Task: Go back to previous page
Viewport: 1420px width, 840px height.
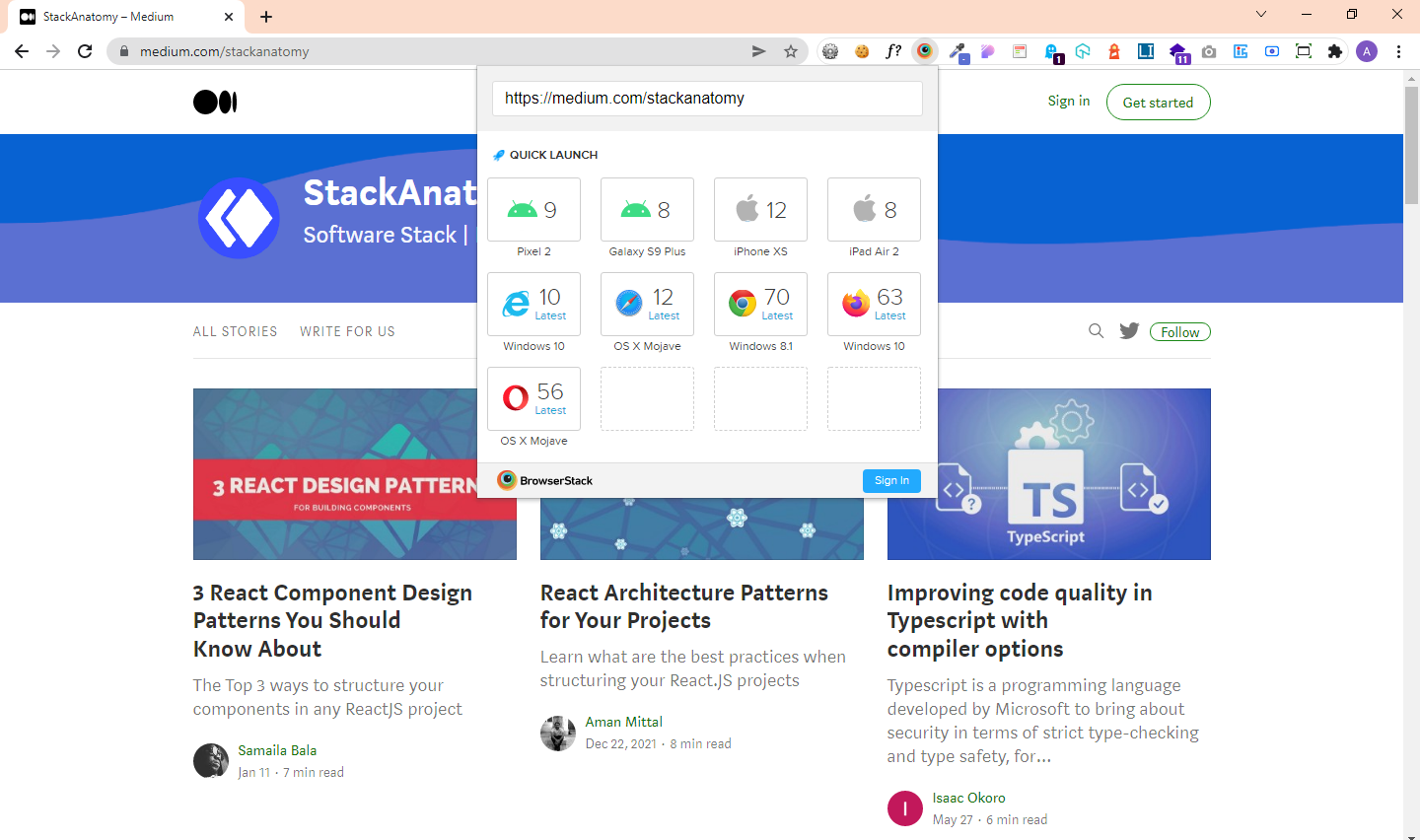Action: point(22,51)
